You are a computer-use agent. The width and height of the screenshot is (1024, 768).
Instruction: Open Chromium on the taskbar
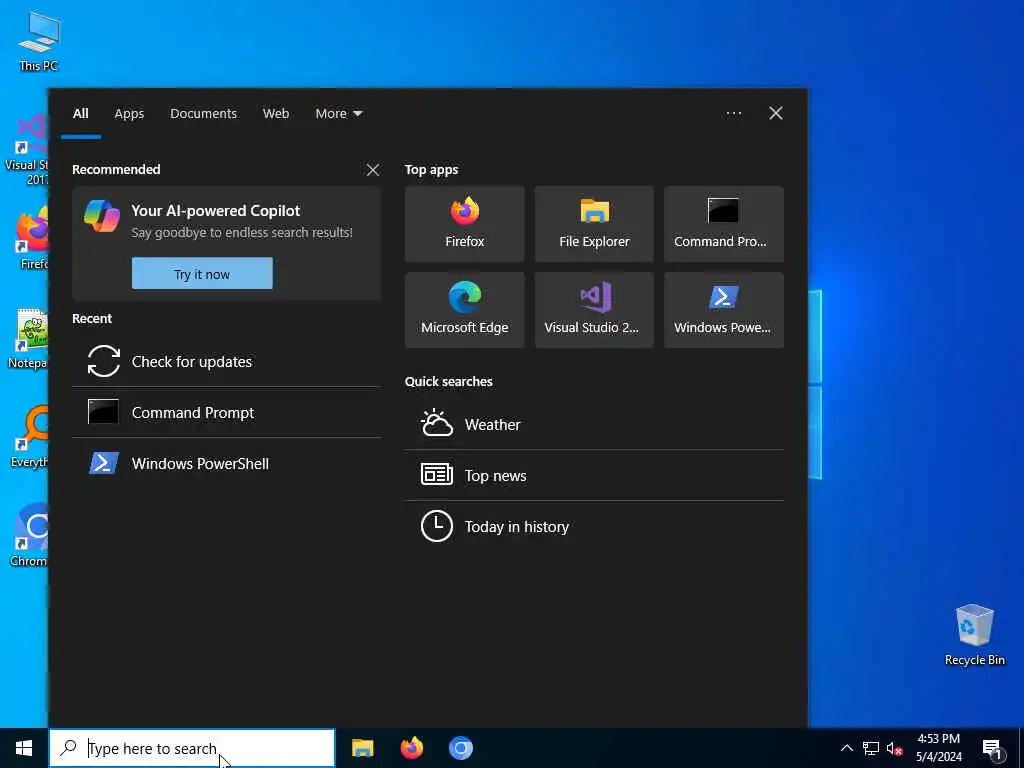tap(460, 748)
